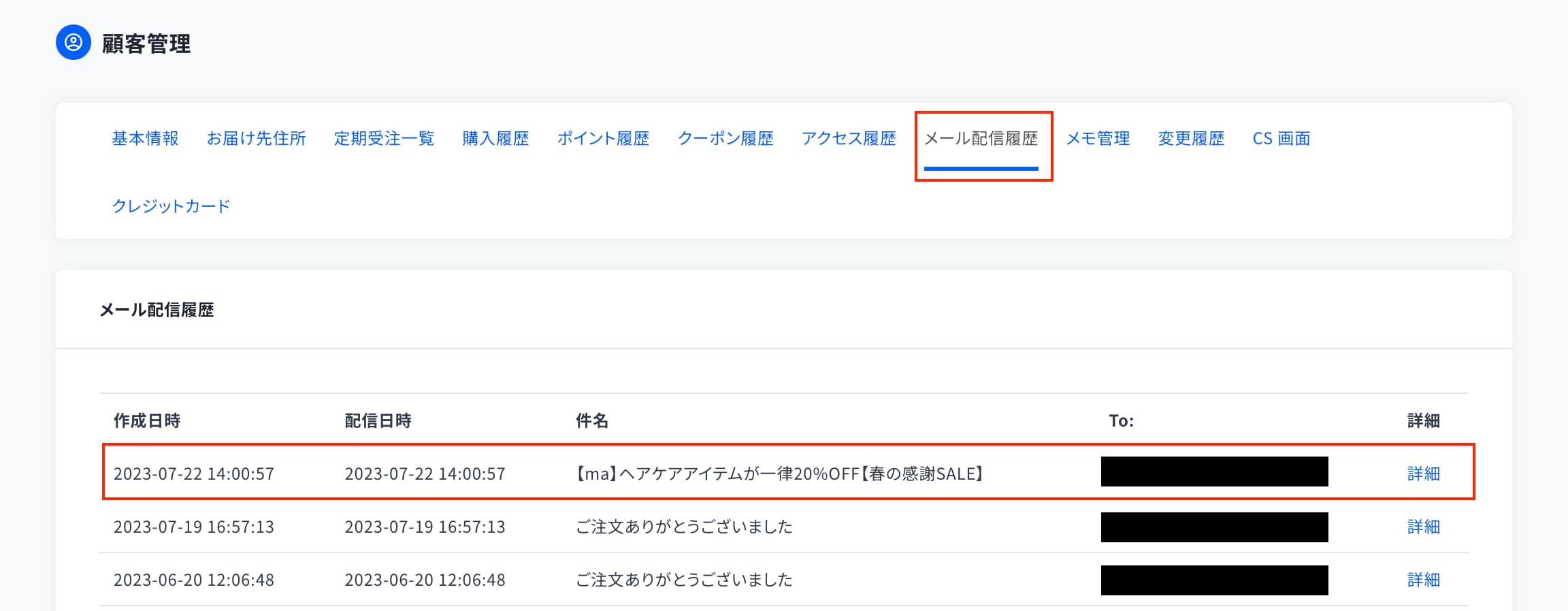The width and height of the screenshot is (1568, 611).
Task: Open the 定期受注一覧 tab
Action: coord(384,139)
